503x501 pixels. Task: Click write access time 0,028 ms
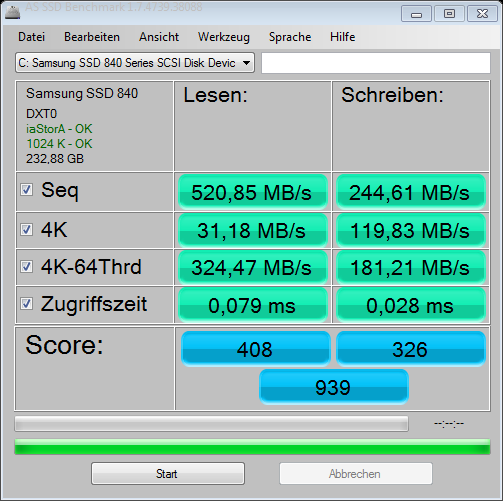411,305
